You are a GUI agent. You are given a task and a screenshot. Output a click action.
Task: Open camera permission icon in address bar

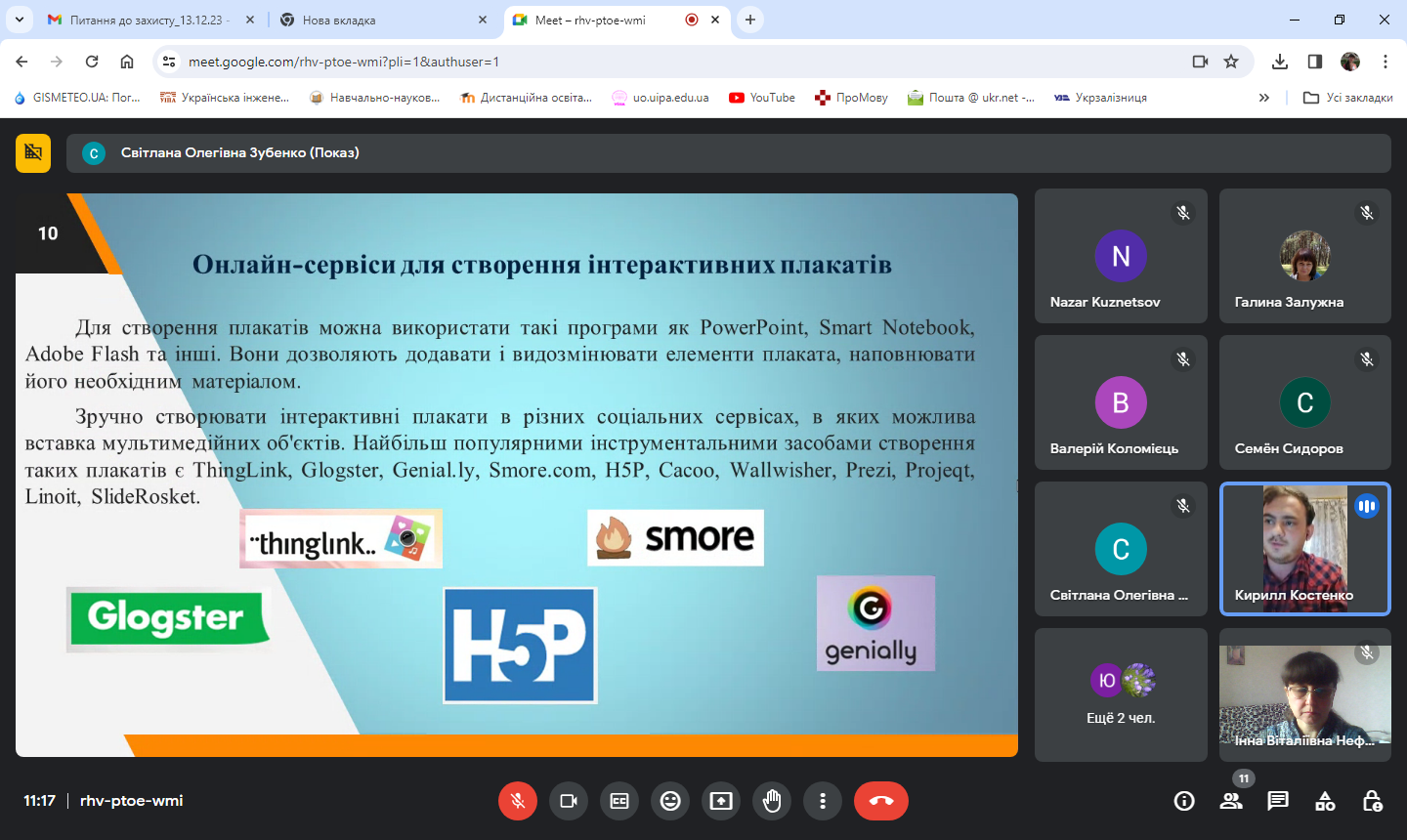click(x=1200, y=62)
